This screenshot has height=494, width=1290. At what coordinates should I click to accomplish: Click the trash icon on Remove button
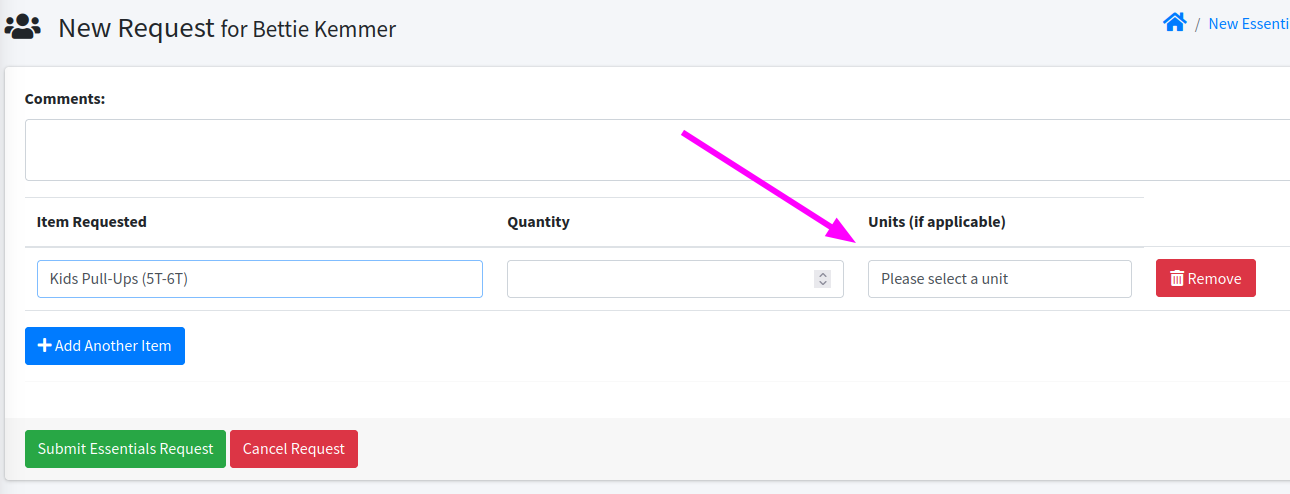coord(1177,279)
